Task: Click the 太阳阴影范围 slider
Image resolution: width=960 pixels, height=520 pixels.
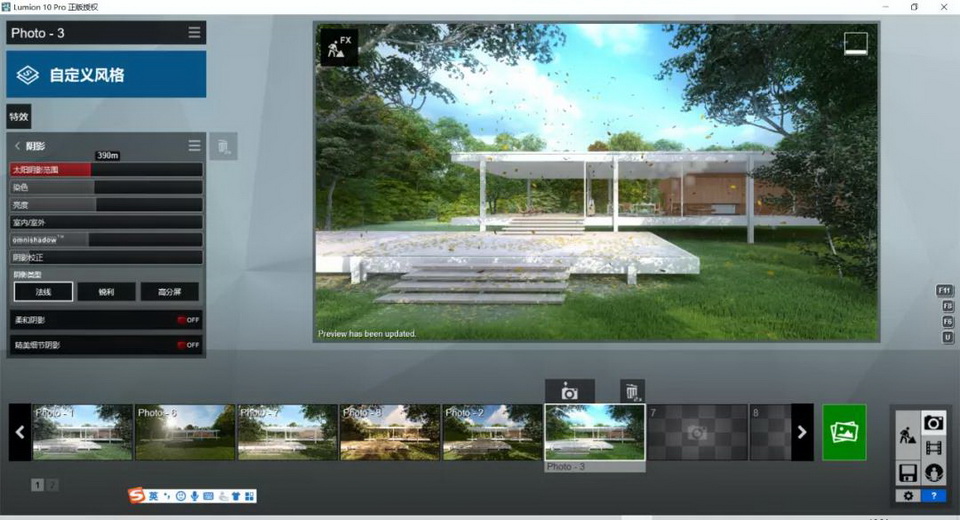Action: [x=106, y=170]
